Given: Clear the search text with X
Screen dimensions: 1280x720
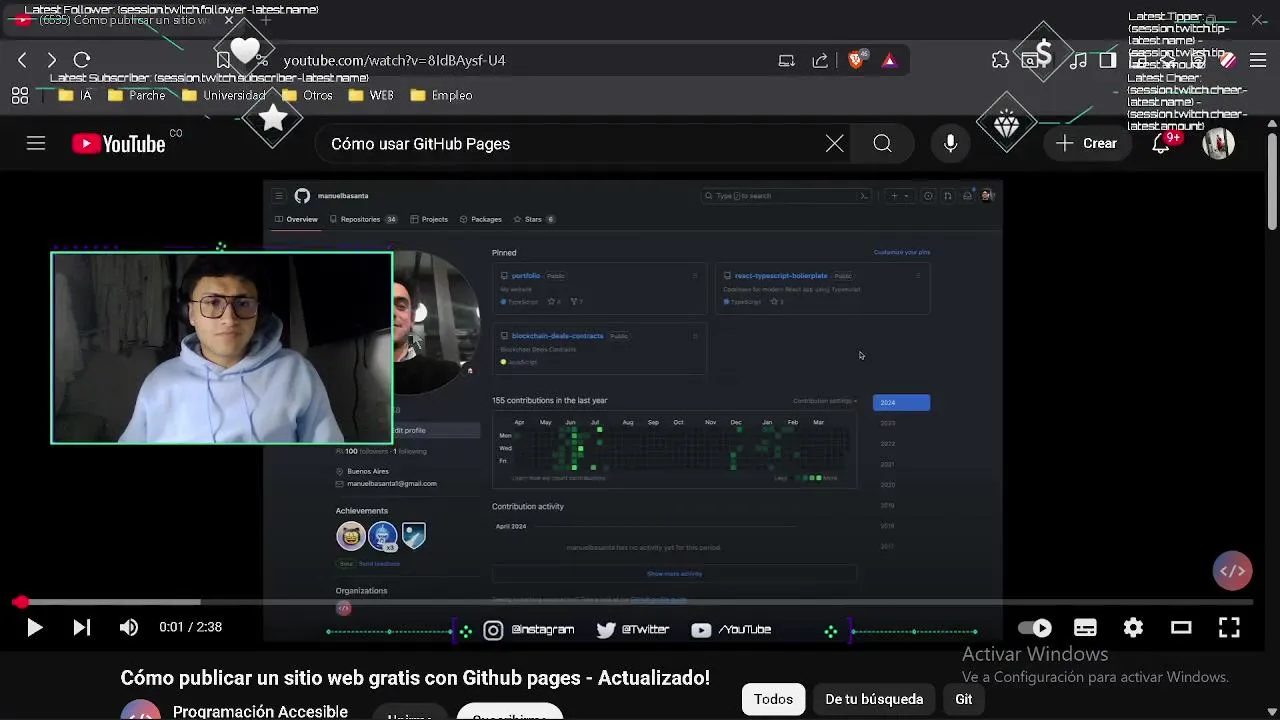Looking at the screenshot, I should (x=835, y=144).
